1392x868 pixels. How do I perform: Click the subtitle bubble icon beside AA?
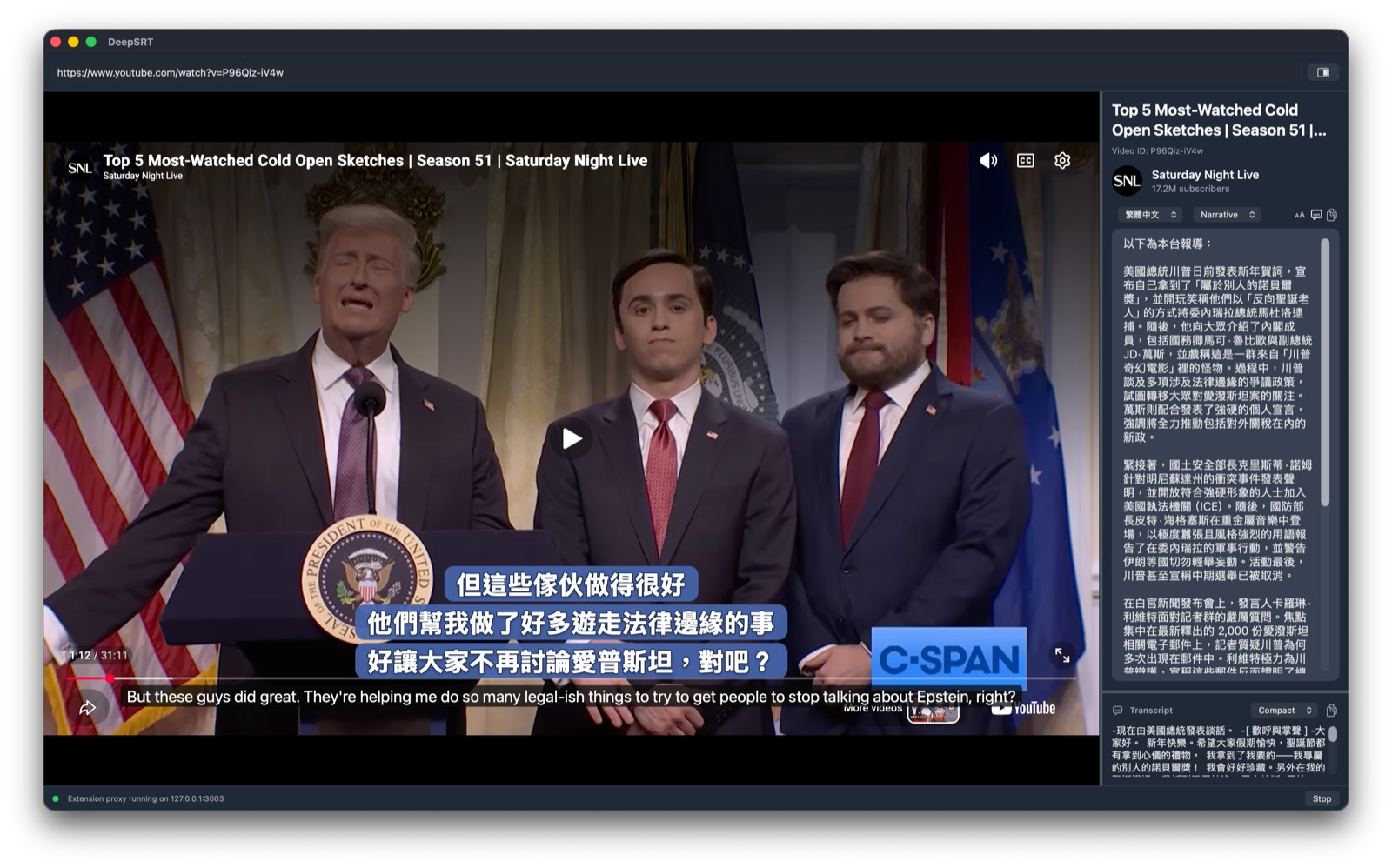coord(1316,215)
